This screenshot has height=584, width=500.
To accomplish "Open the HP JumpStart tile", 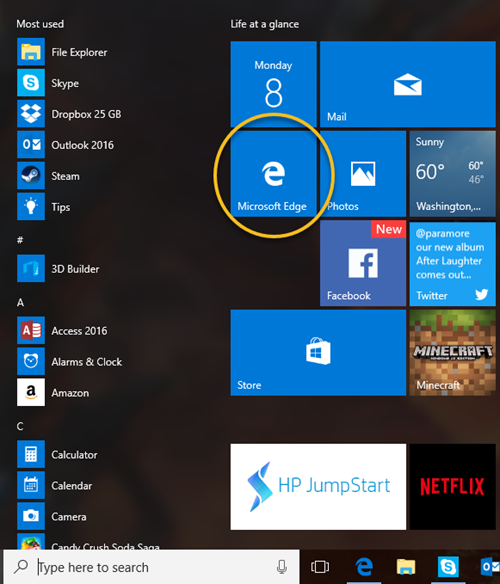I will click(318, 486).
